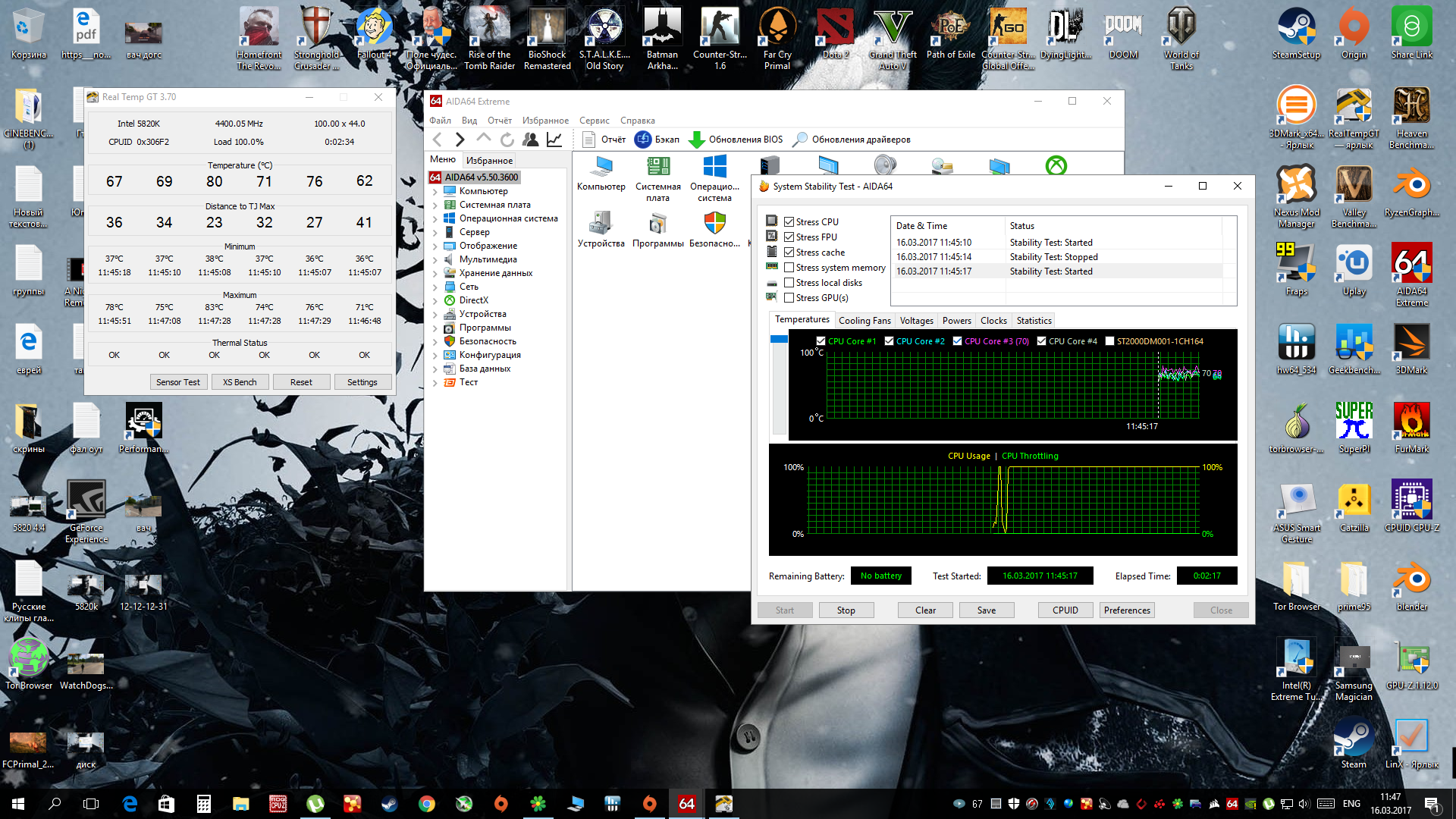Click the AIDA64 refresh toolbar icon

click(x=507, y=140)
